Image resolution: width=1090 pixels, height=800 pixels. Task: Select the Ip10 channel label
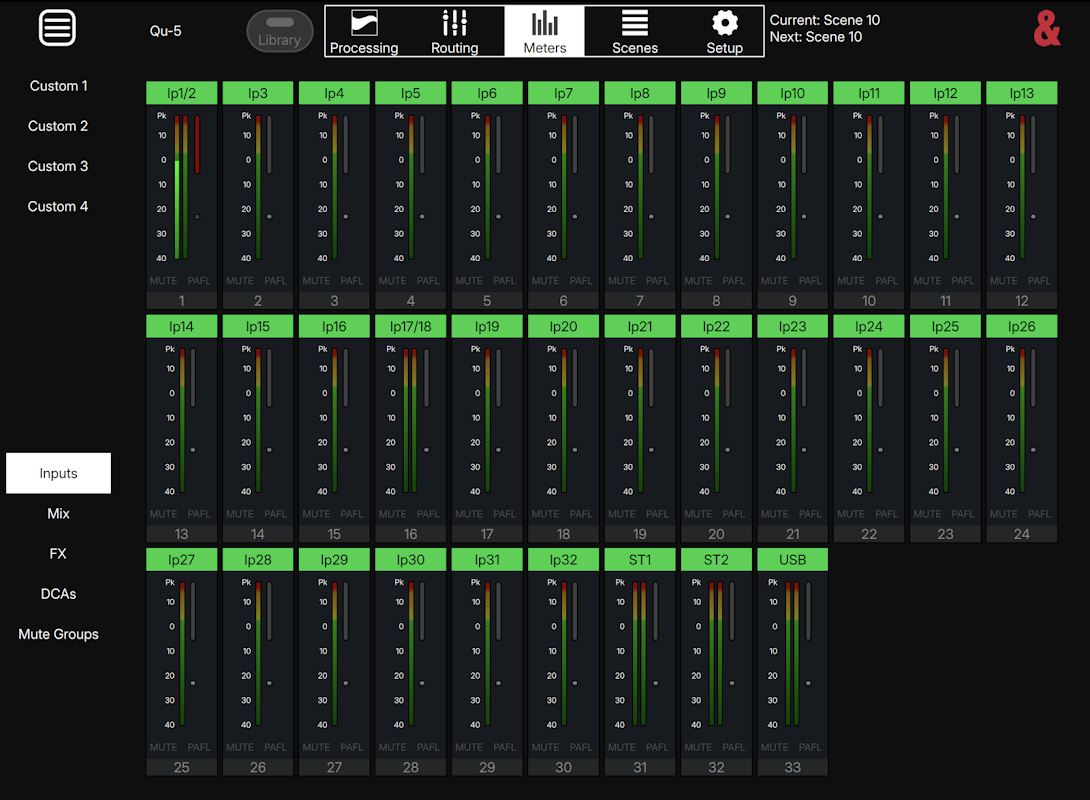coord(792,93)
